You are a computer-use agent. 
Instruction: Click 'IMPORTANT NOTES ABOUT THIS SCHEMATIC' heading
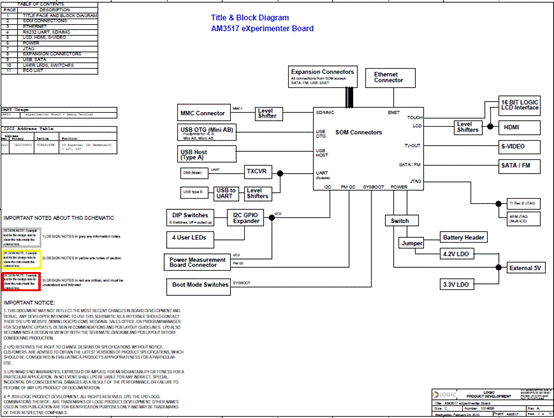pyautogui.click(x=59, y=218)
